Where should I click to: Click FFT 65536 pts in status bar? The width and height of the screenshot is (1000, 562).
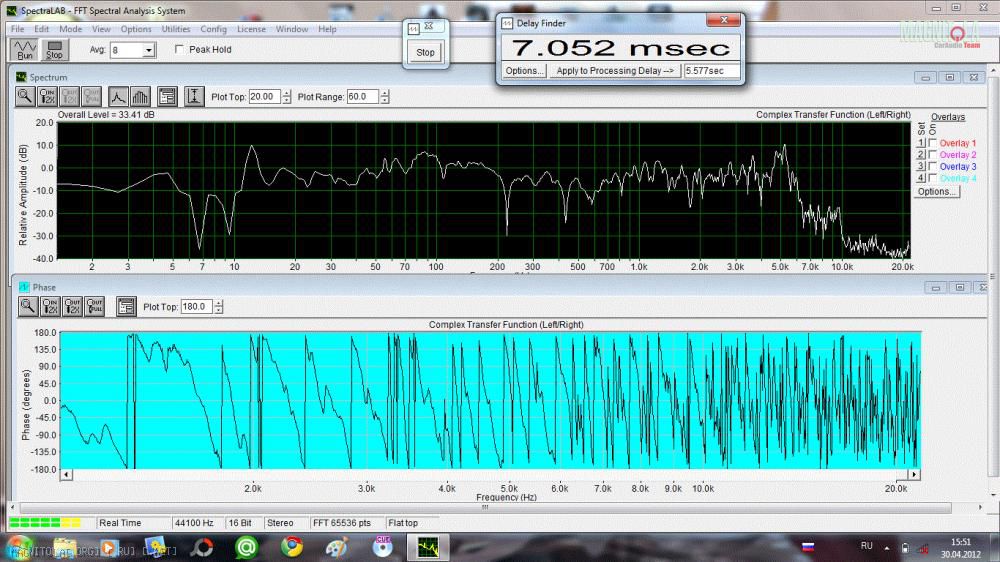coord(342,523)
